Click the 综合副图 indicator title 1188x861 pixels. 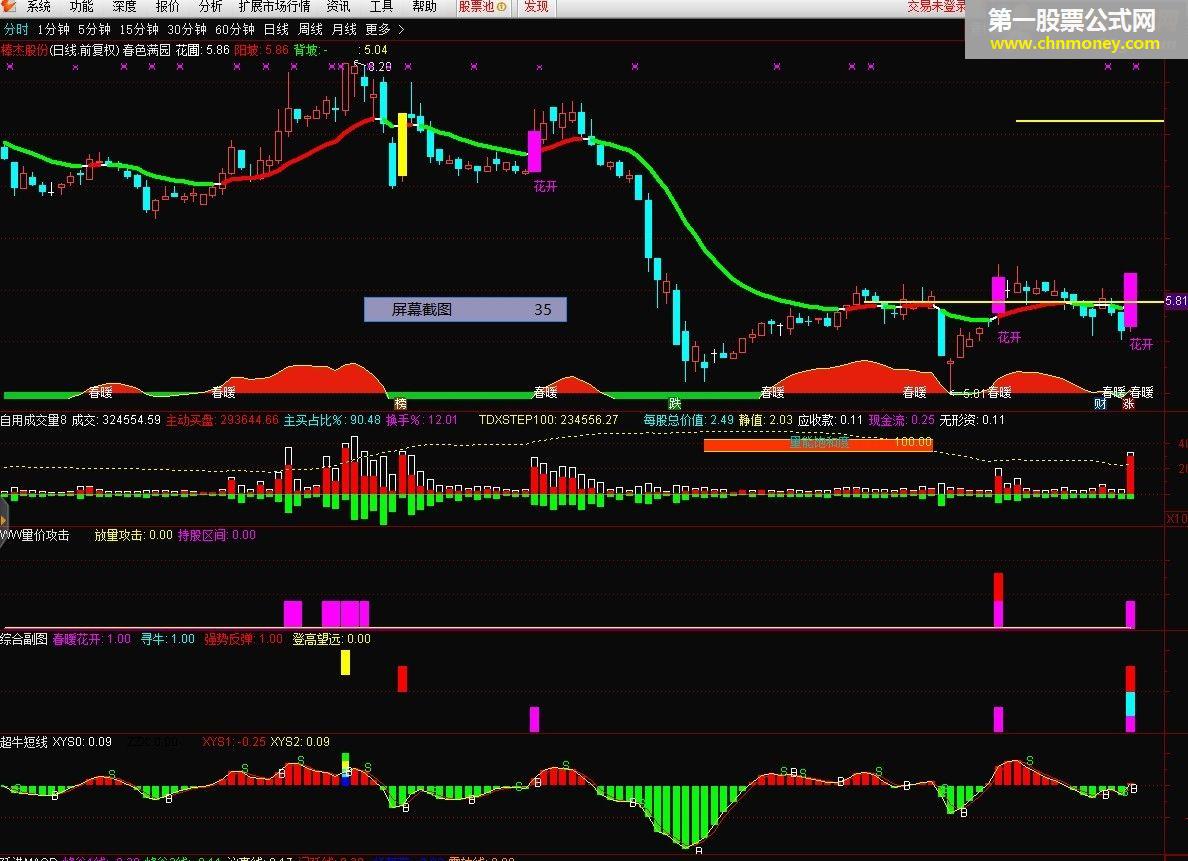[x=24, y=639]
